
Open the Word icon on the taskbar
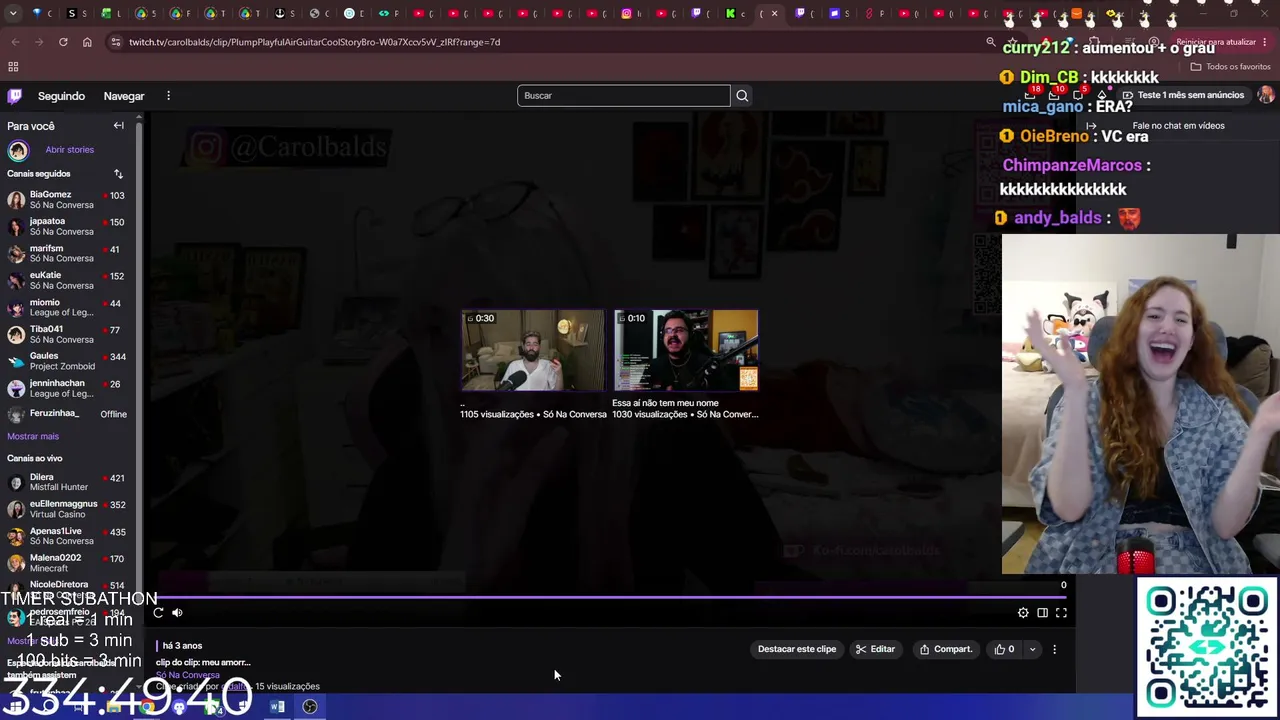click(278, 707)
